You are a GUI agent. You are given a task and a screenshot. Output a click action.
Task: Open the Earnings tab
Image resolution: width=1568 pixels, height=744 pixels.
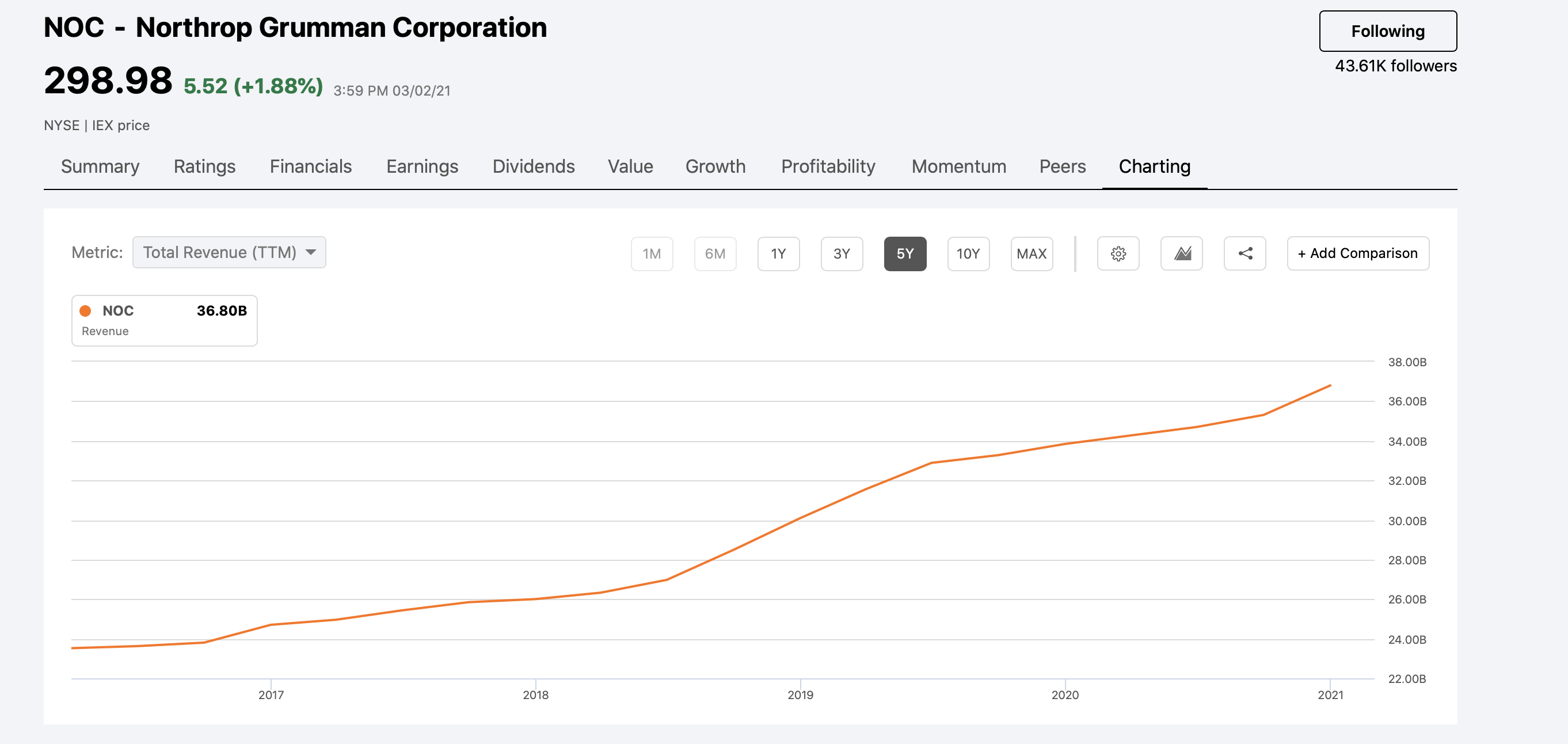(422, 167)
